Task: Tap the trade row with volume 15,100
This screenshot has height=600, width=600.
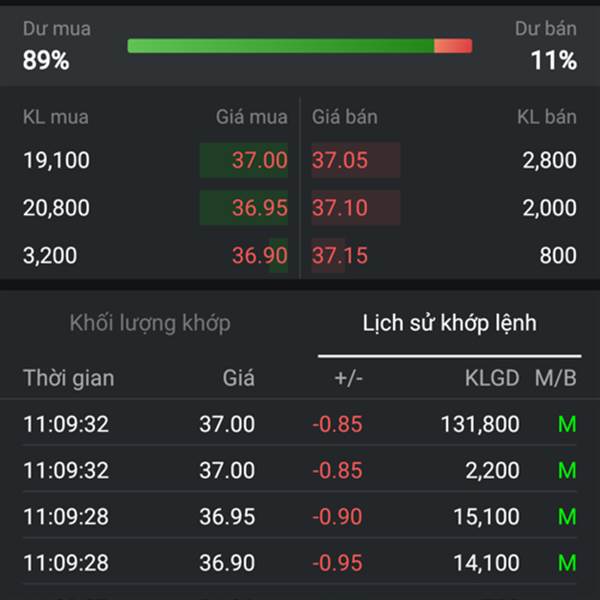Action: [x=300, y=517]
